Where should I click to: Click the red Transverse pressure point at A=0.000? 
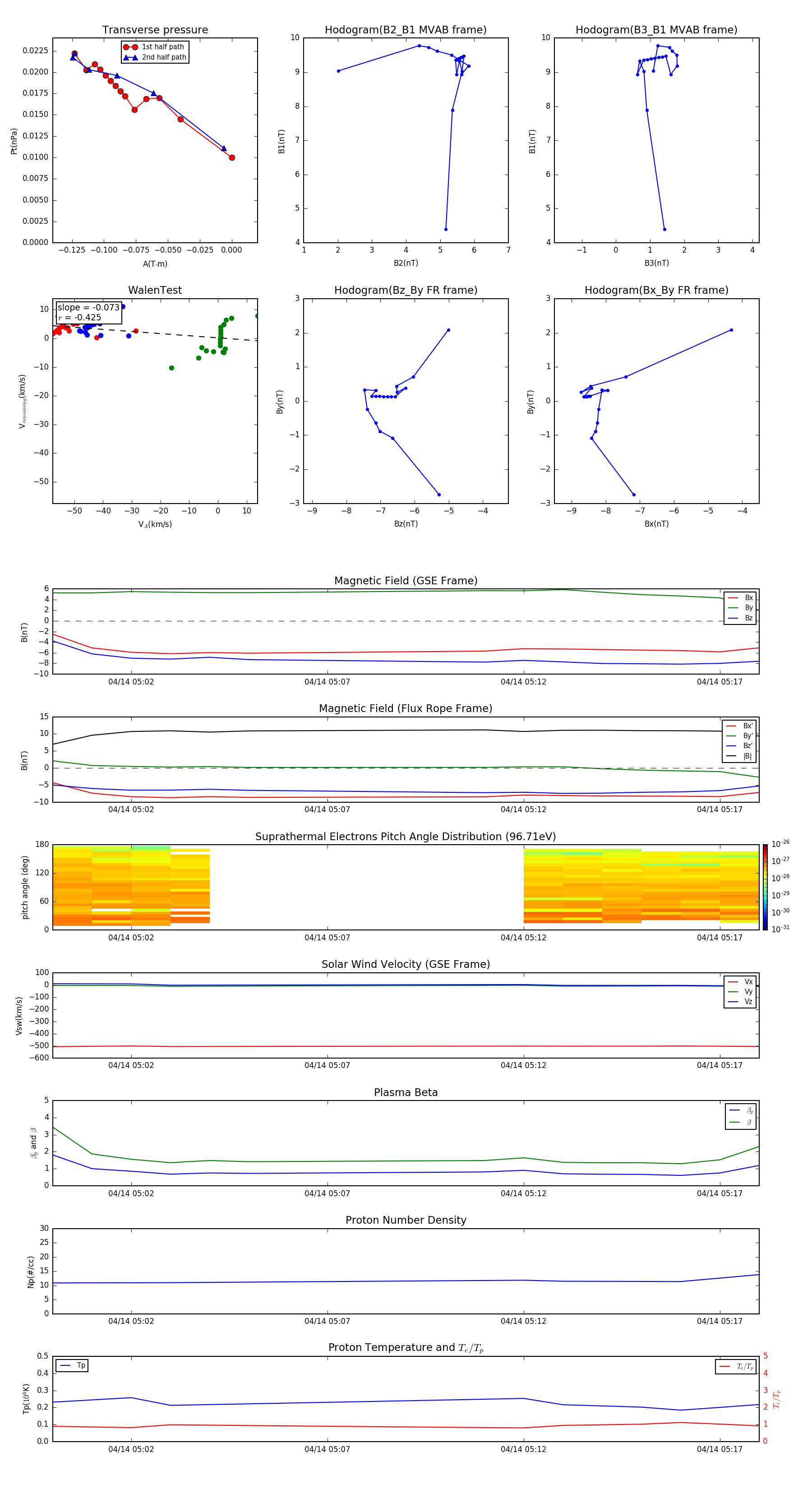232,158
